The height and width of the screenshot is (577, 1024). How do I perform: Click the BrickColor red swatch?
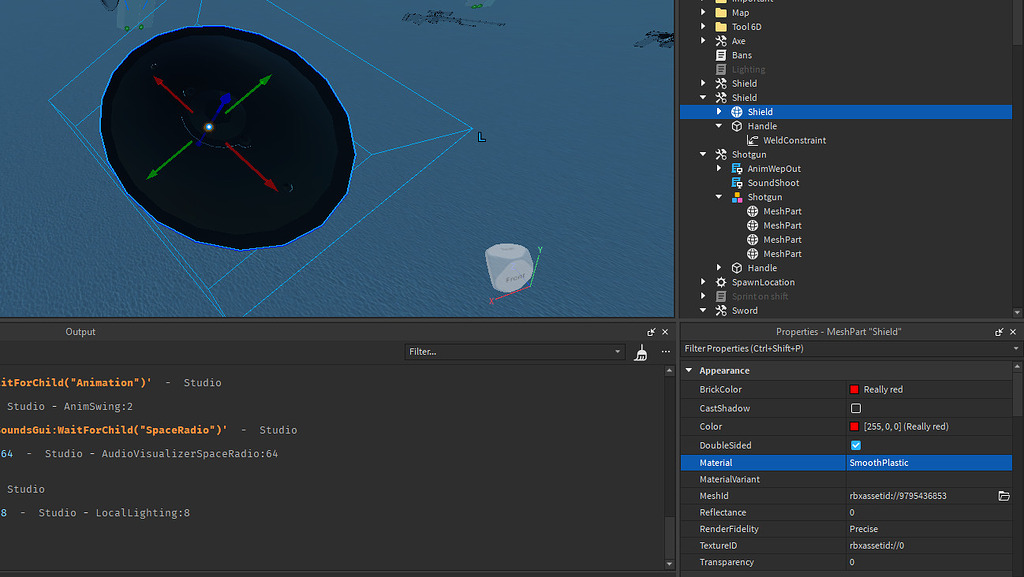tap(854, 390)
